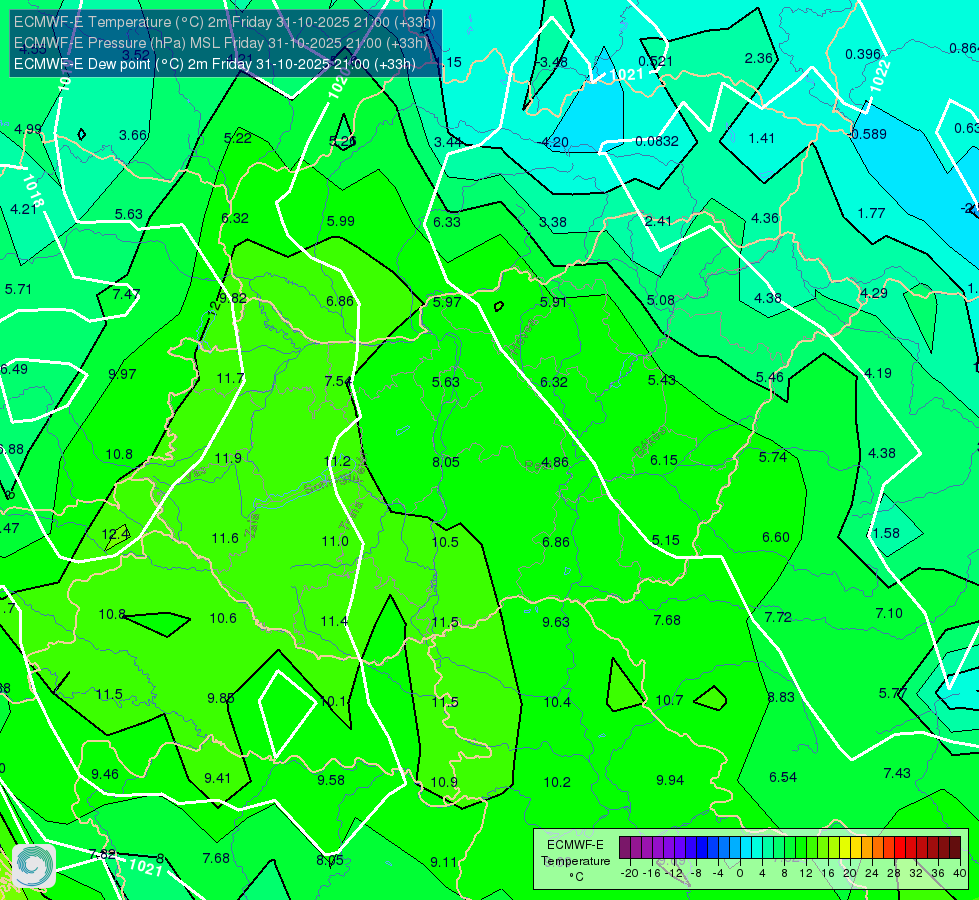Click the 5.97 temperature value

point(447,302)
